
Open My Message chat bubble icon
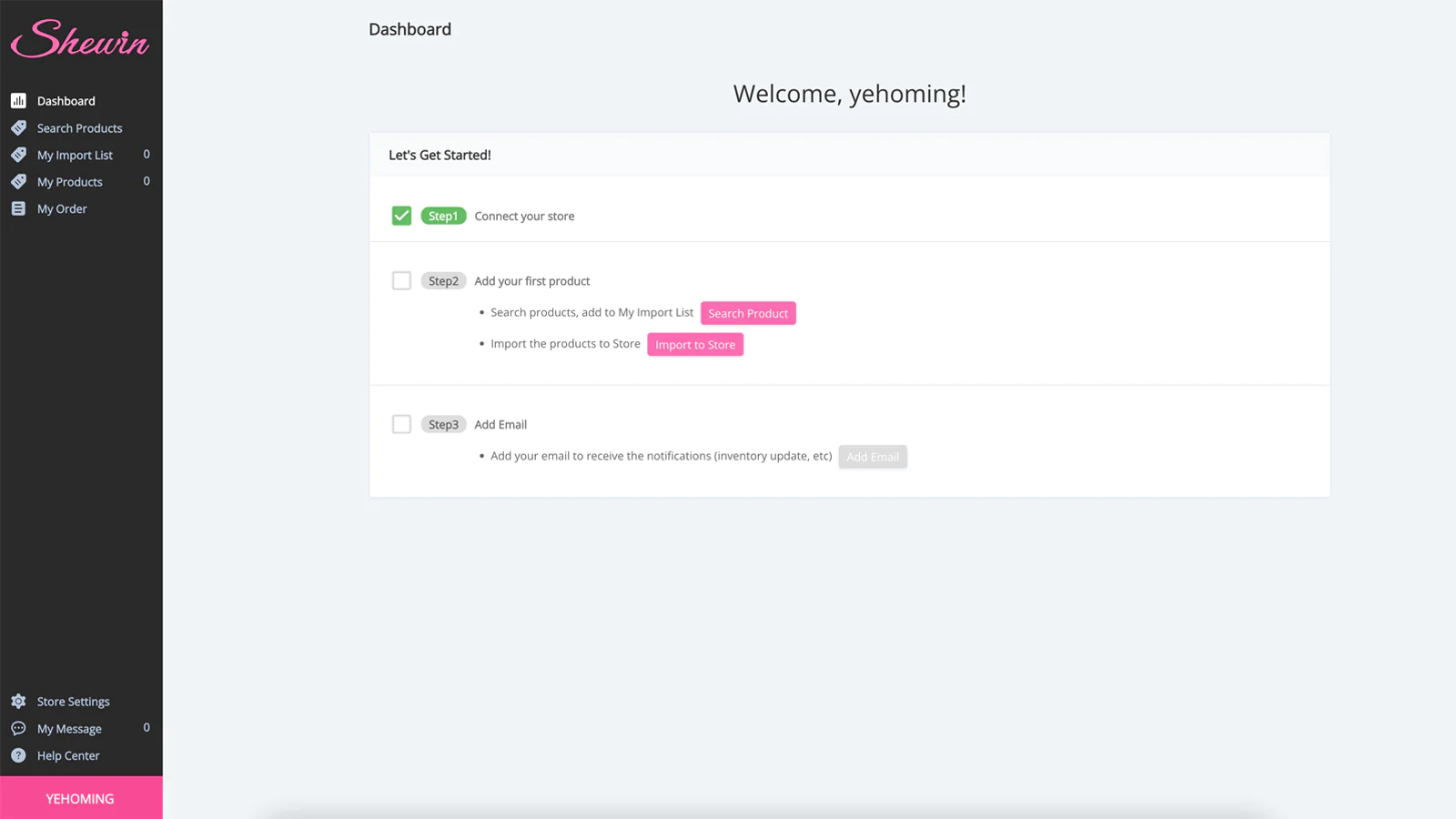[18, 728]
